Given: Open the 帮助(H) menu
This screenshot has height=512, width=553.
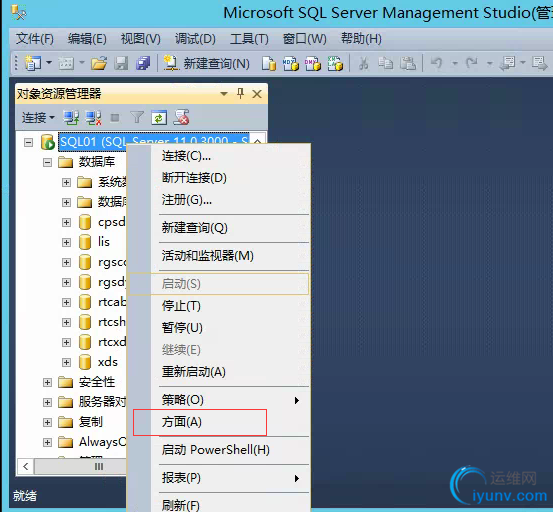Looking at the screenshot, I should [361, 38].
